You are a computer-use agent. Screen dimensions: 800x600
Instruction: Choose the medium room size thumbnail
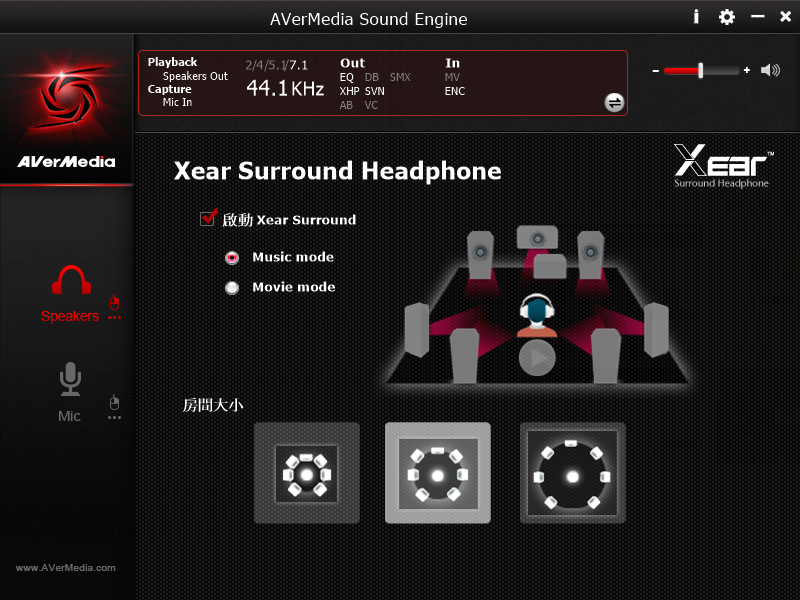(x=438, y=473)
